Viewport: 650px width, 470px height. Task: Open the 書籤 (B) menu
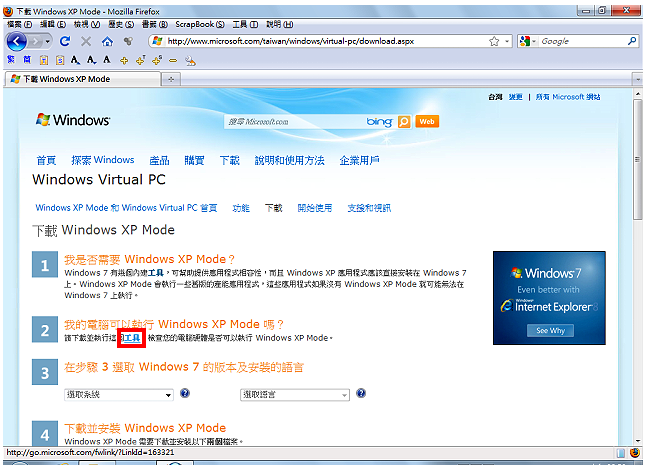pyautogui.click(x=155, y=24)
